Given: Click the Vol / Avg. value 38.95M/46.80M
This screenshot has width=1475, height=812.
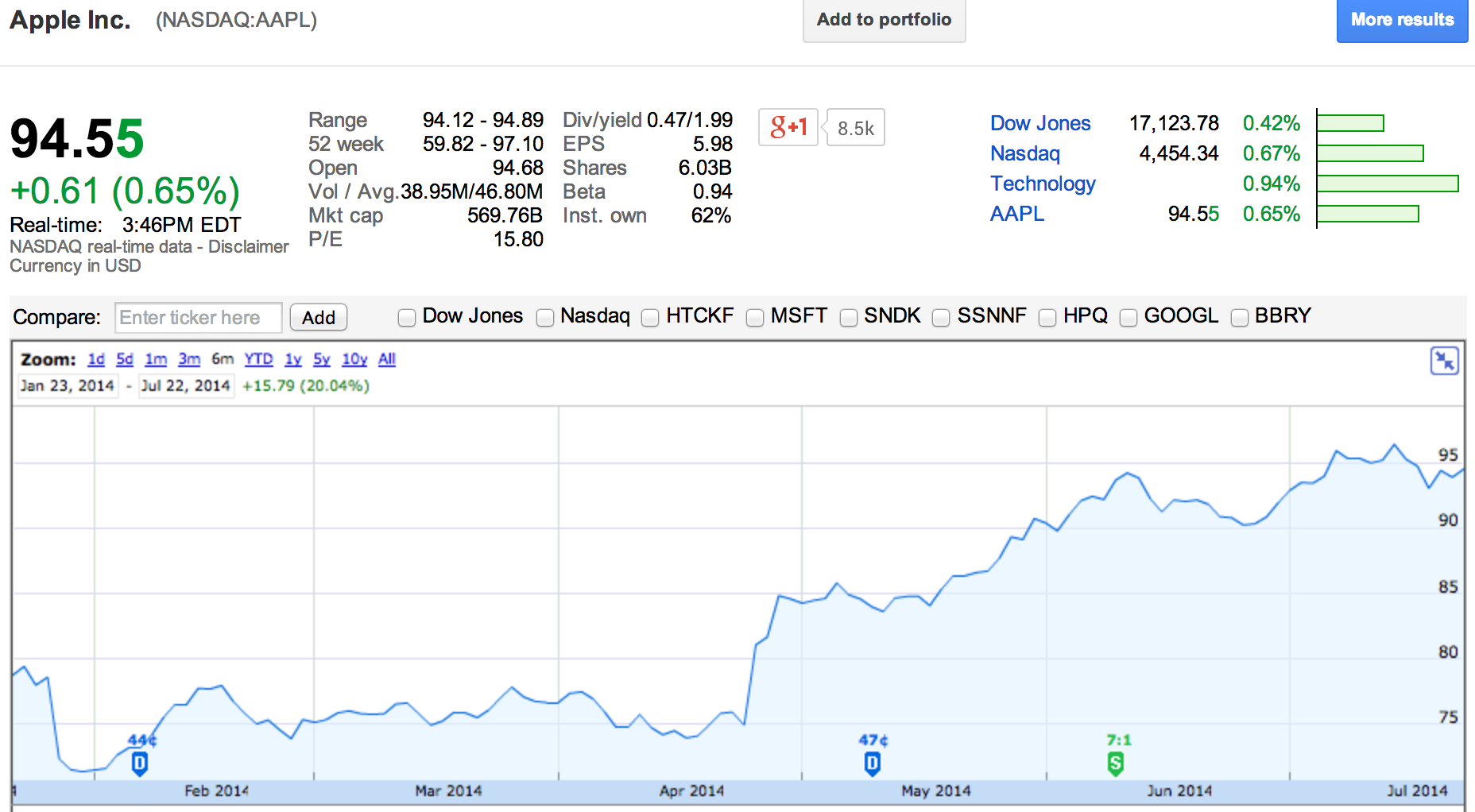Looking at the screenshot, I should coord(472,191).
